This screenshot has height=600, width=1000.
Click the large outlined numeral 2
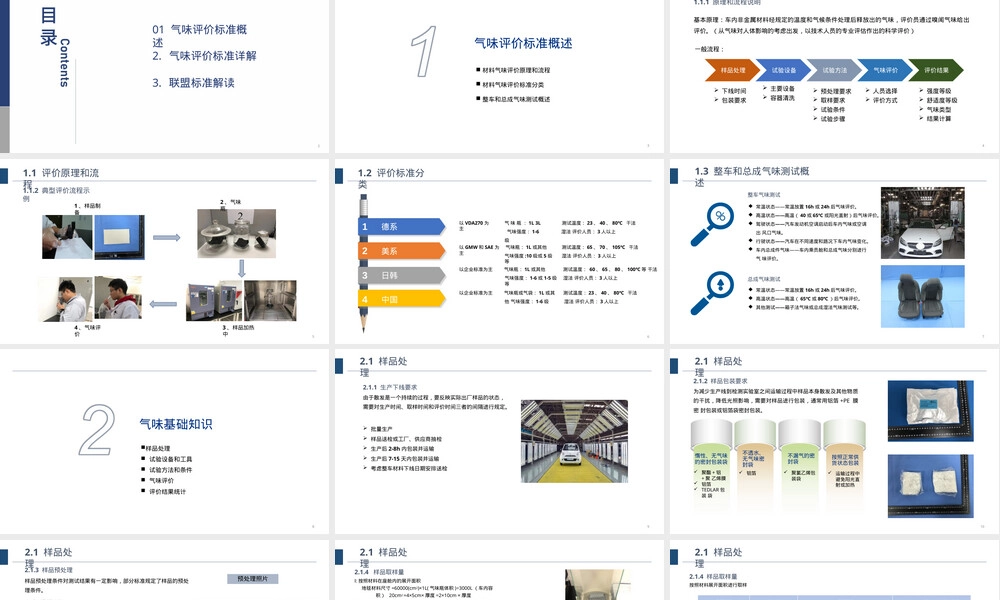[98, 430]
